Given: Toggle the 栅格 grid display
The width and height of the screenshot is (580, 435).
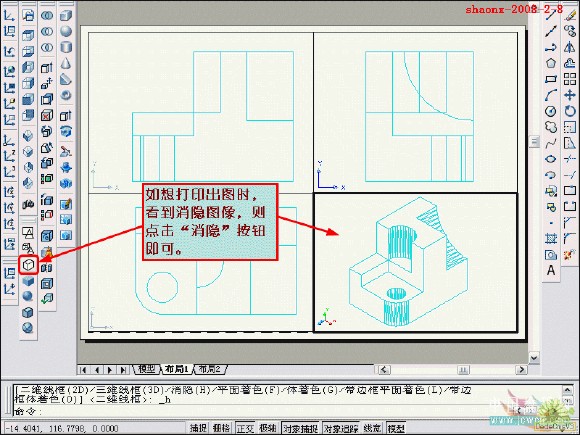Looking at the screenshot, I should pos(222,428).
